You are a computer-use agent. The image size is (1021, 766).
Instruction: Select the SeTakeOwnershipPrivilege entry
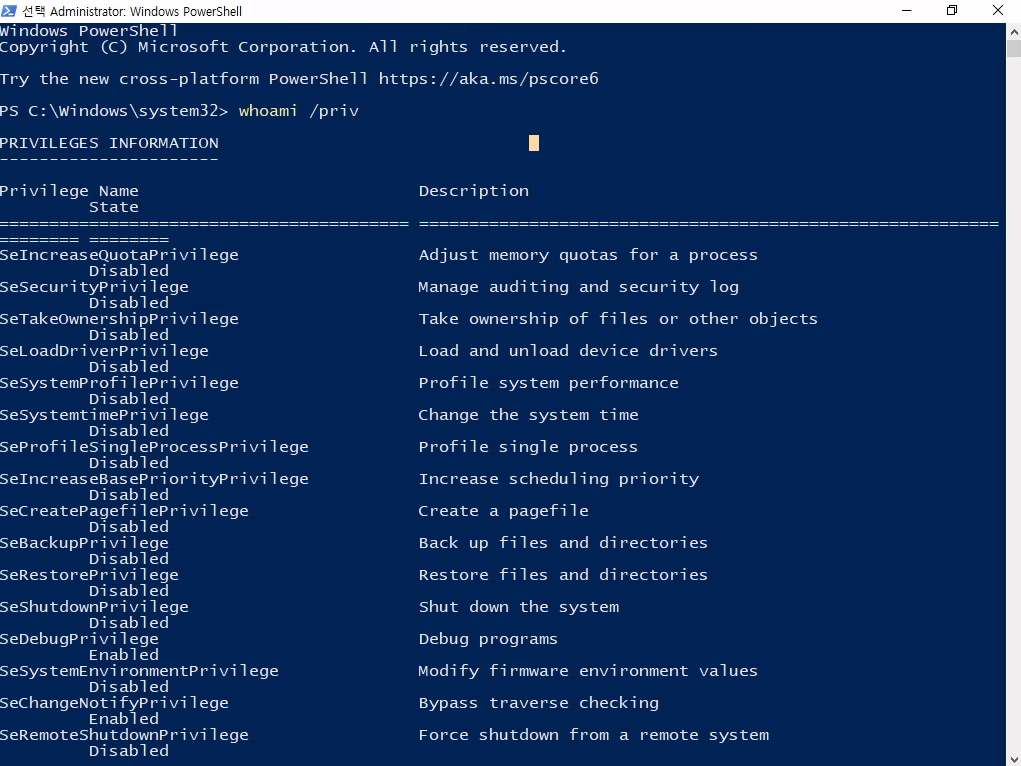pos(119,319)
